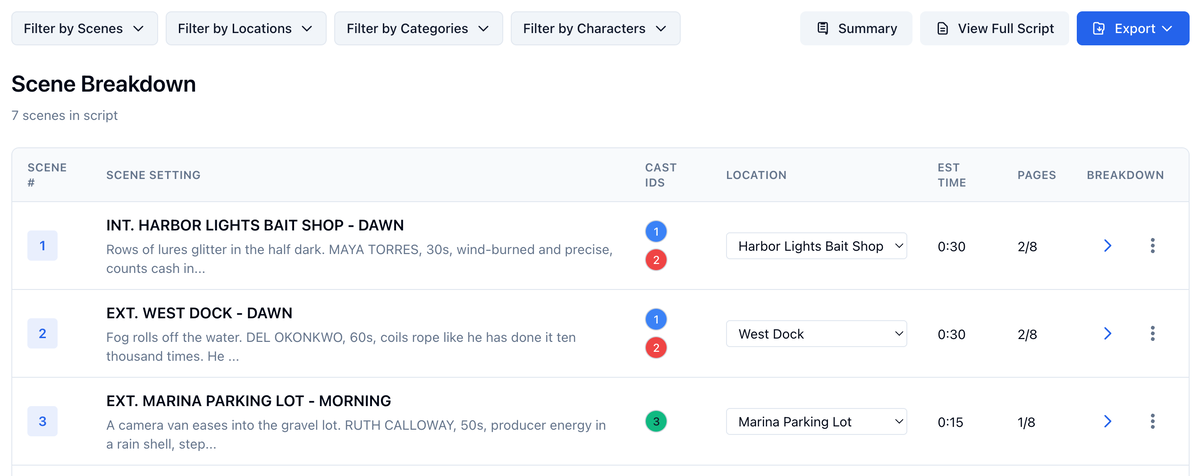This screenshot has height=476, width=1200.
Task: Open more options menu for Bait Shop scene
Action: 1153,246
